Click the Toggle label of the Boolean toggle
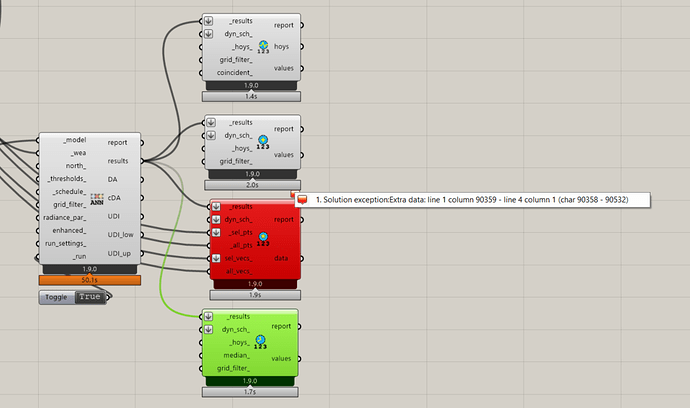 point(57,297)
